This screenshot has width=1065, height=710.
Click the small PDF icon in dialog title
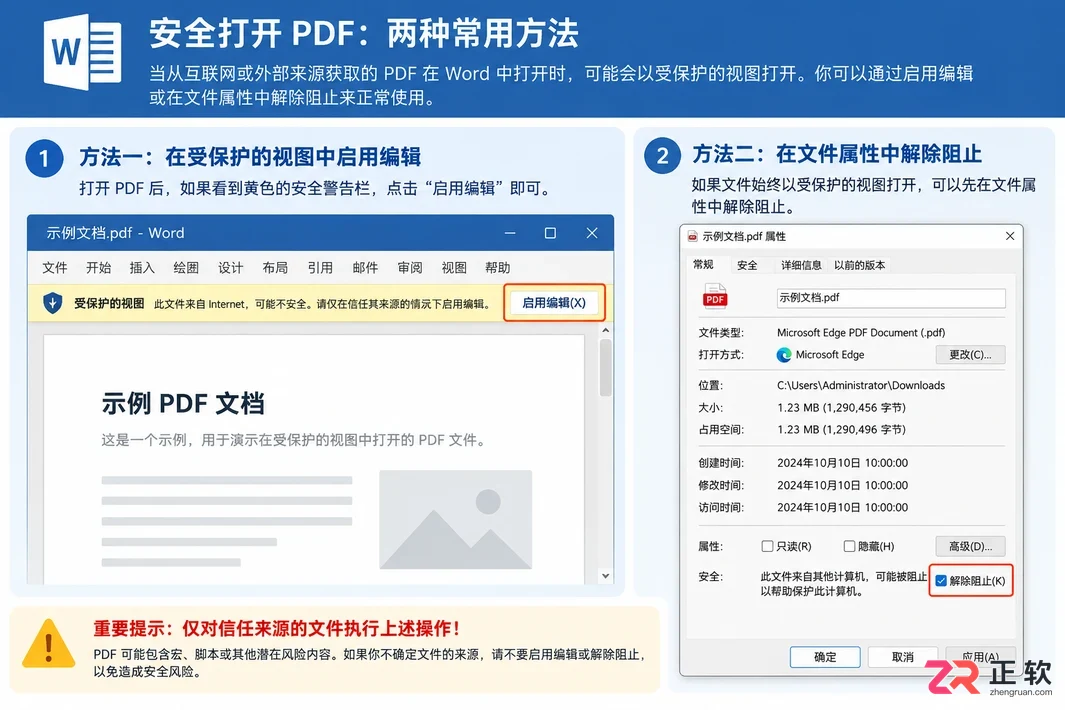pyautogui.click(x=692, y=236)
